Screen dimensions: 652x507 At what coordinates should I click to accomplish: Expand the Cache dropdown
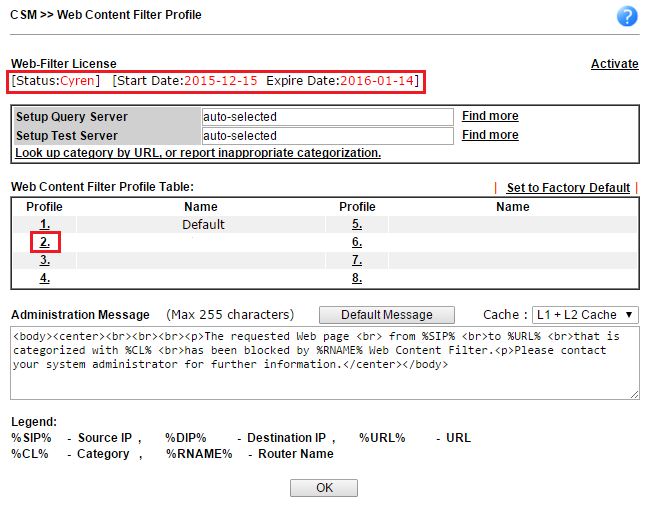585,315
